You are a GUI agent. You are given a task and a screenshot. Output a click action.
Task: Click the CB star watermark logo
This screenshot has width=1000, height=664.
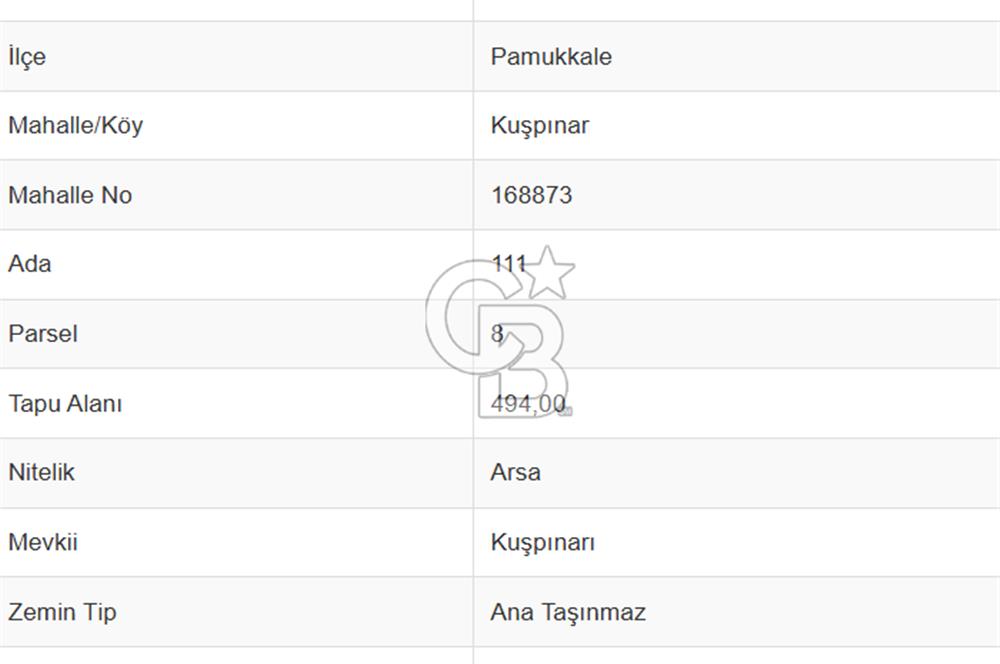(501, 332)
